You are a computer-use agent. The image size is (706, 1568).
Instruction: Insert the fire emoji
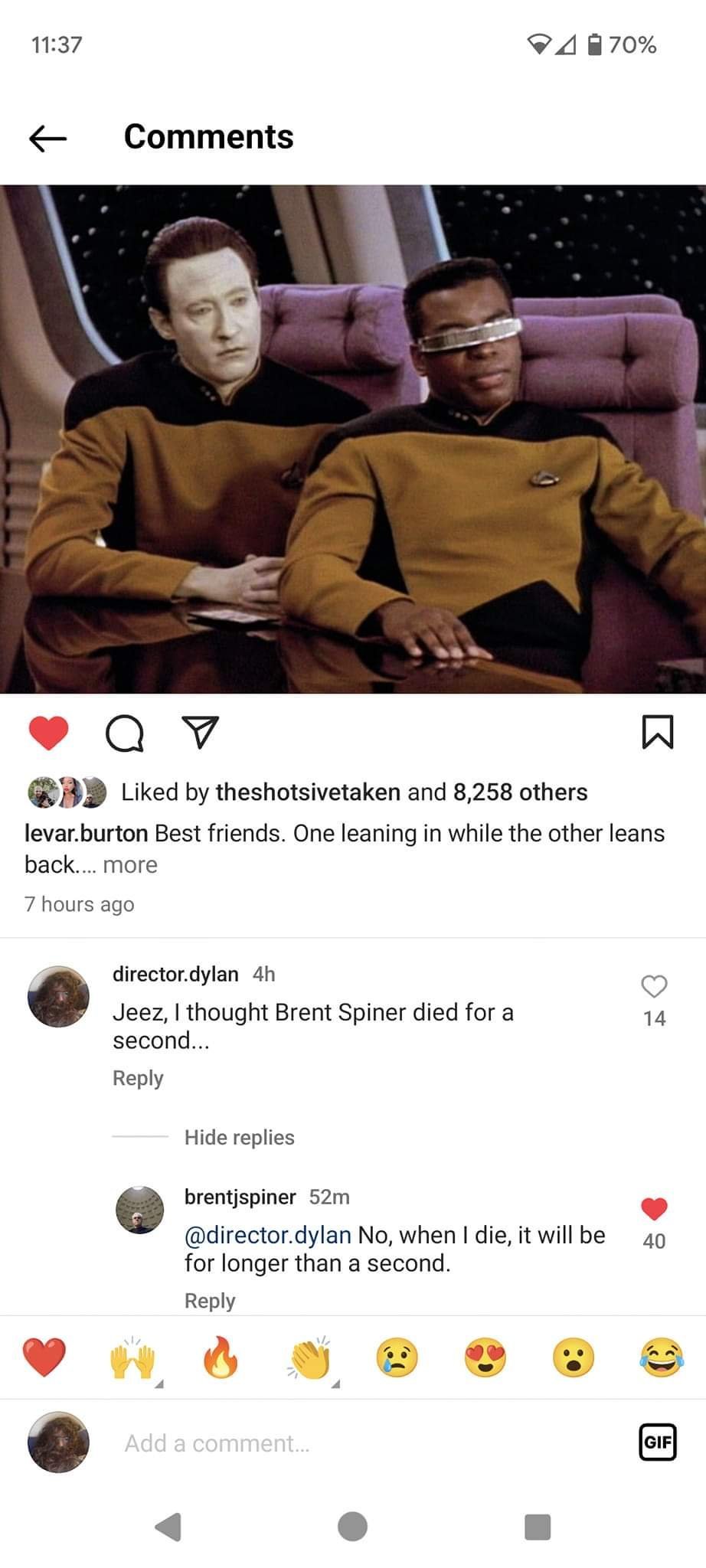click(221, 1358)
